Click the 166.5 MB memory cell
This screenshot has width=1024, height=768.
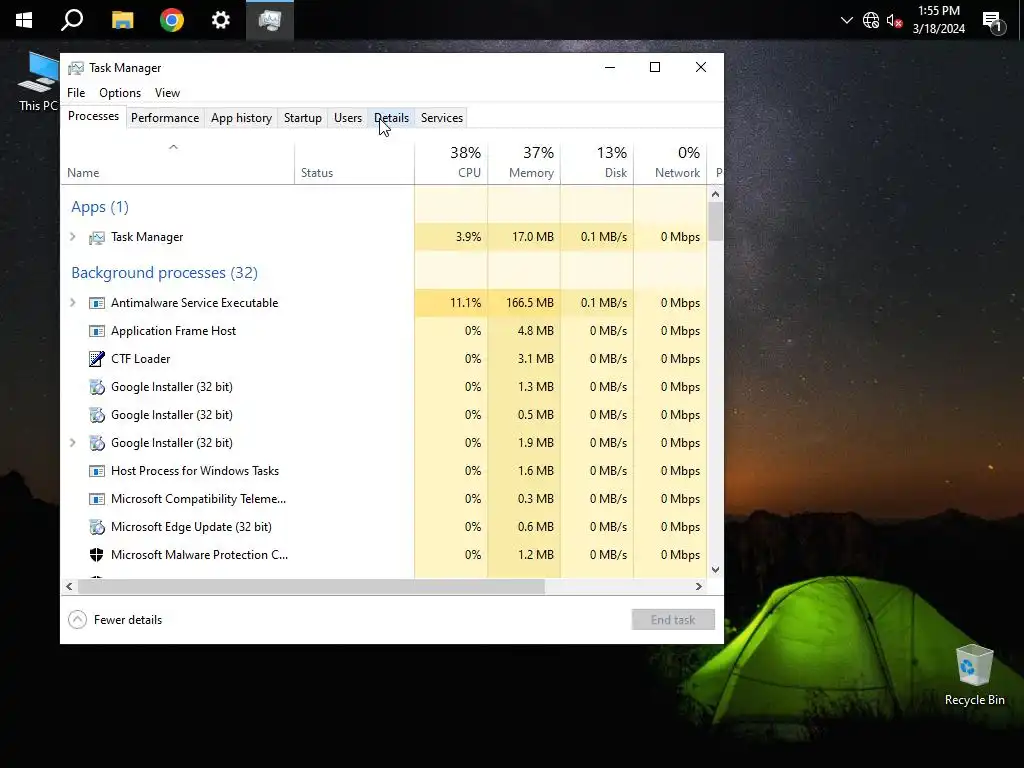click(524, 303)
